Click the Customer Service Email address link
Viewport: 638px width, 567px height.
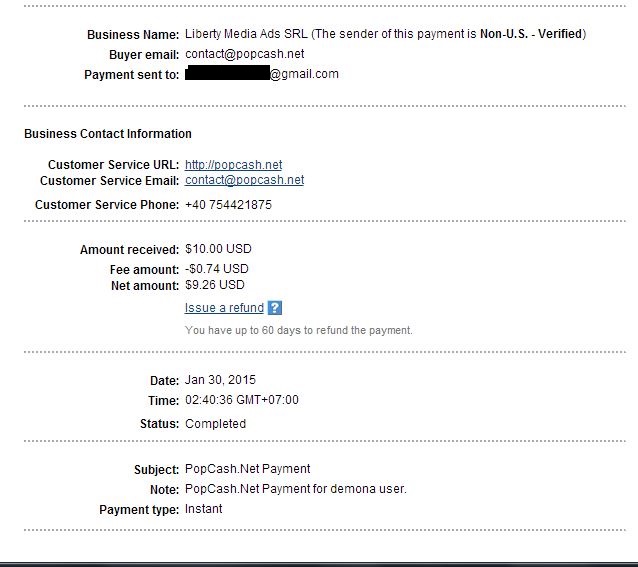coord(244,180)
